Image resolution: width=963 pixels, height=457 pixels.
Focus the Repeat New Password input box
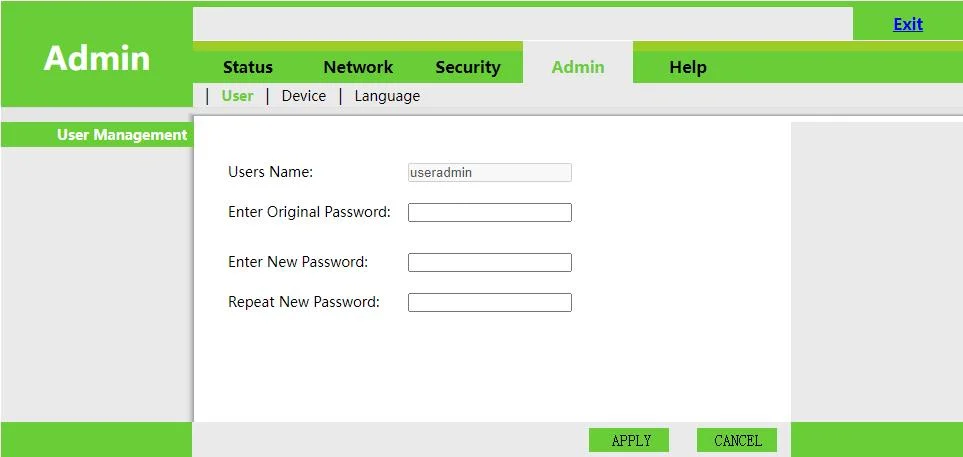[489, 302]
